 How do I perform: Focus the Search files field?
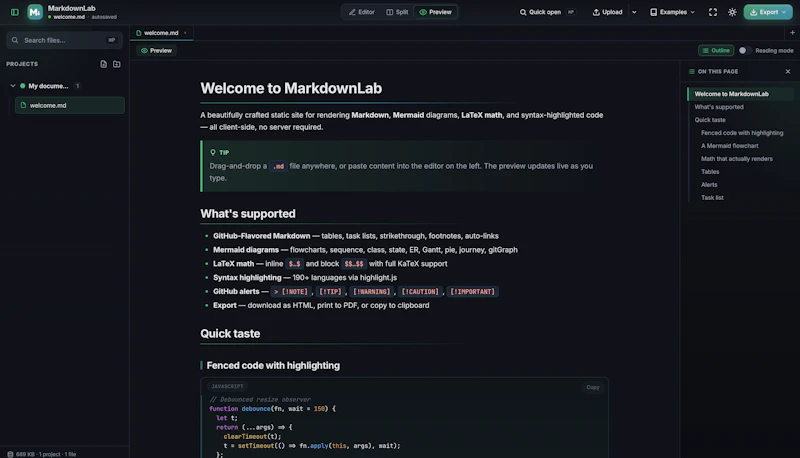pos(64,40)
